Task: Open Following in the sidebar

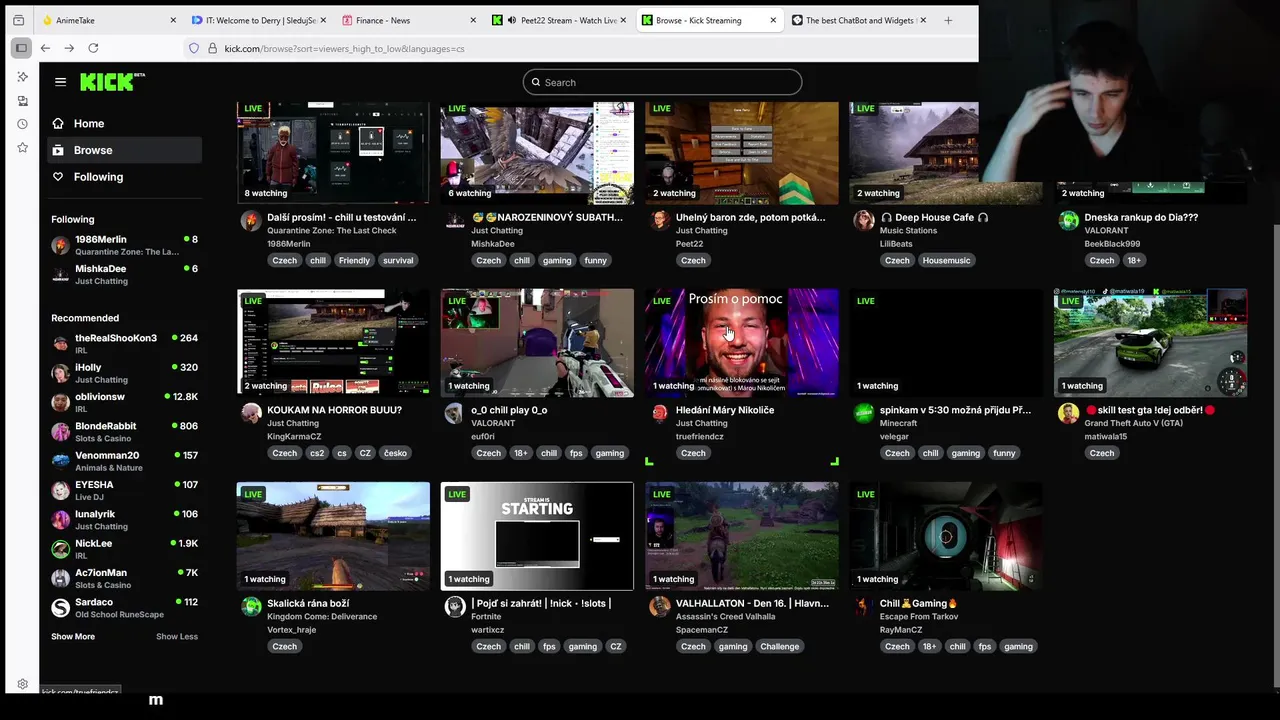Action: (124, 177)
